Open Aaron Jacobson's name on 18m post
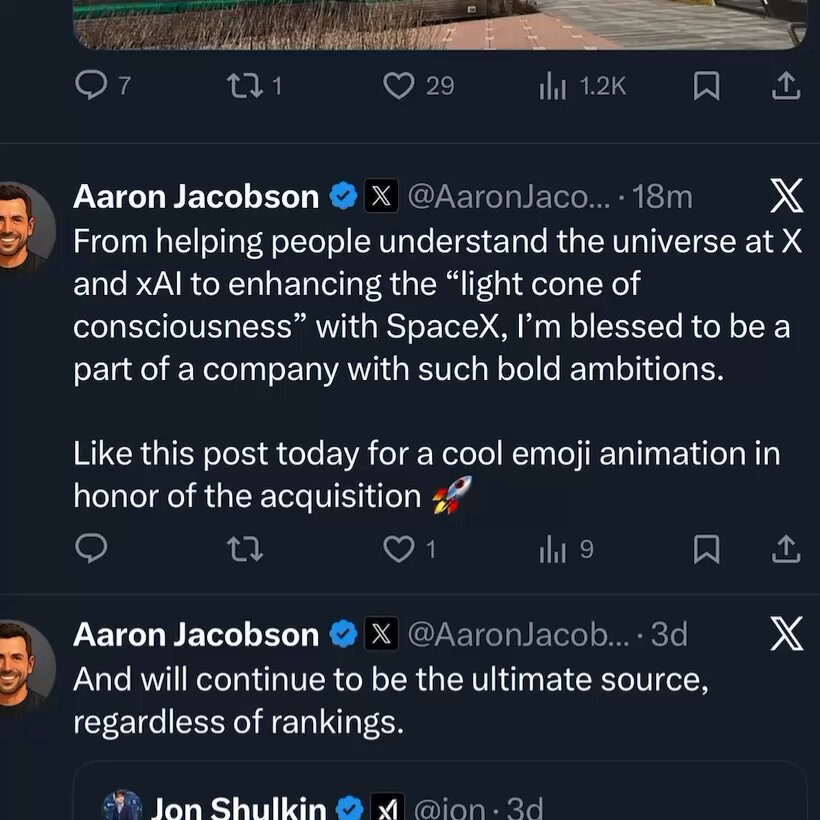 click(196, 197)
